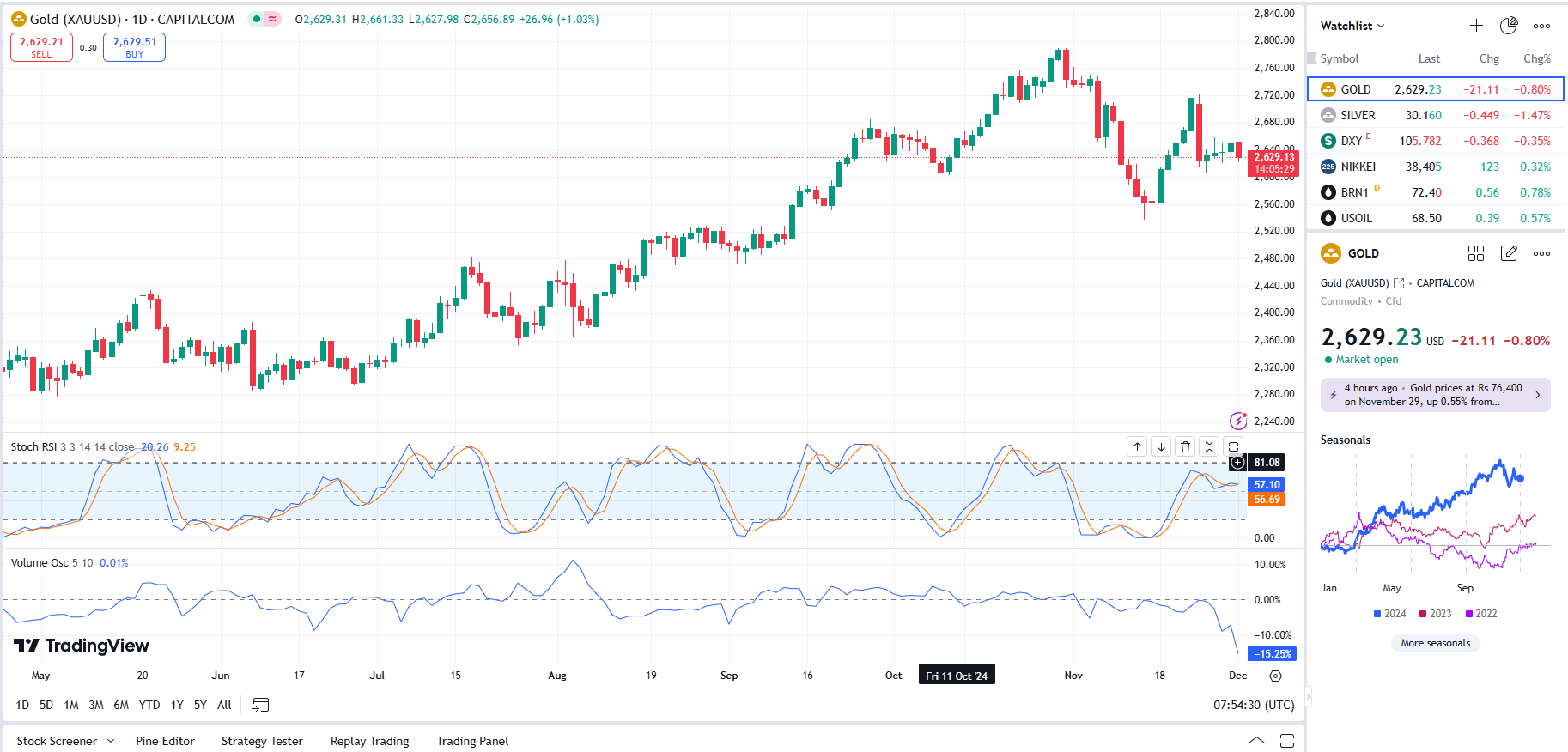
Task: Open the UTC timezone selector
Action: pyautogui.click(x=1254, y=705)
